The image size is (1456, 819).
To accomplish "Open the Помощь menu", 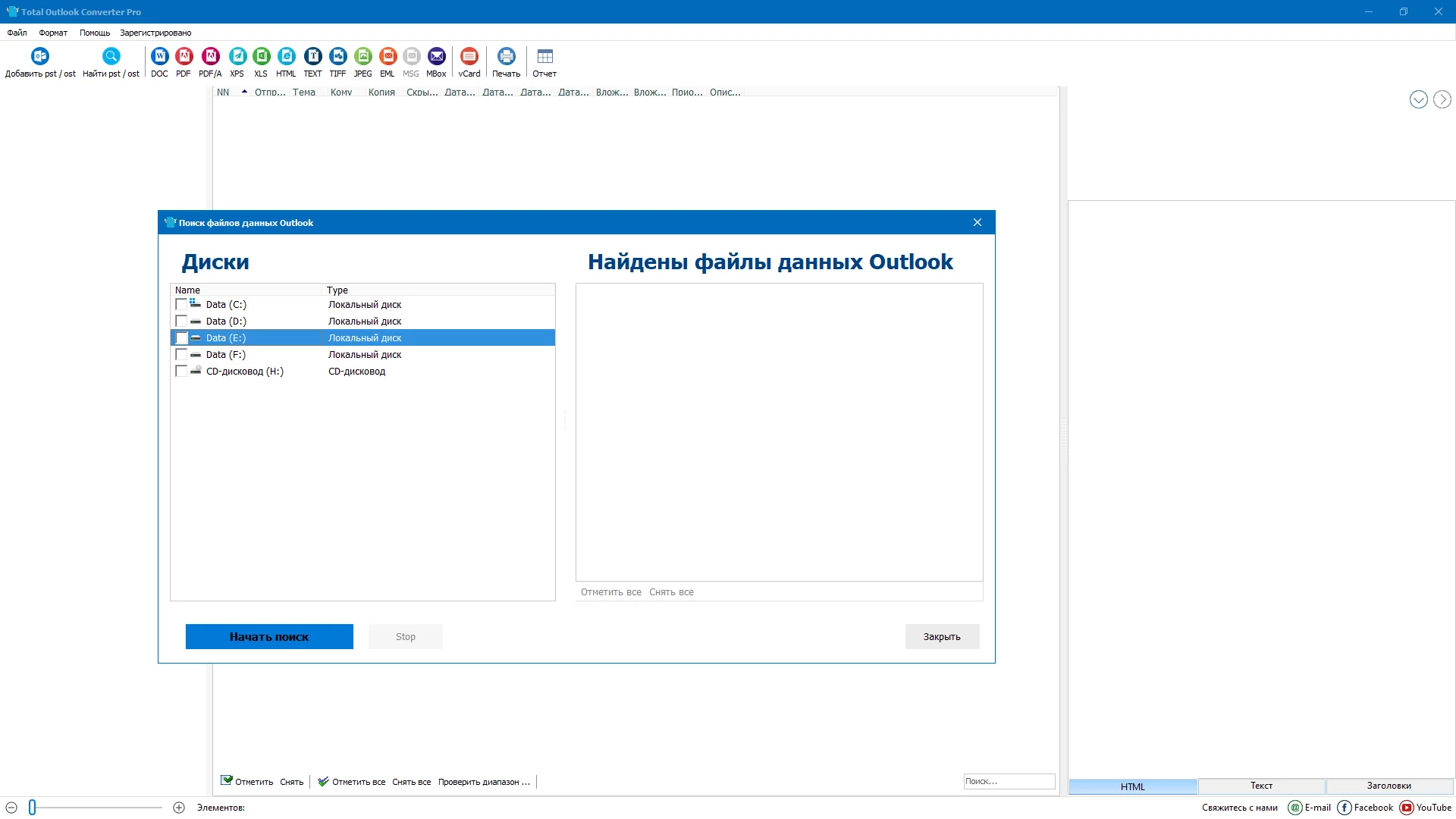I will (x=95, y=33).
